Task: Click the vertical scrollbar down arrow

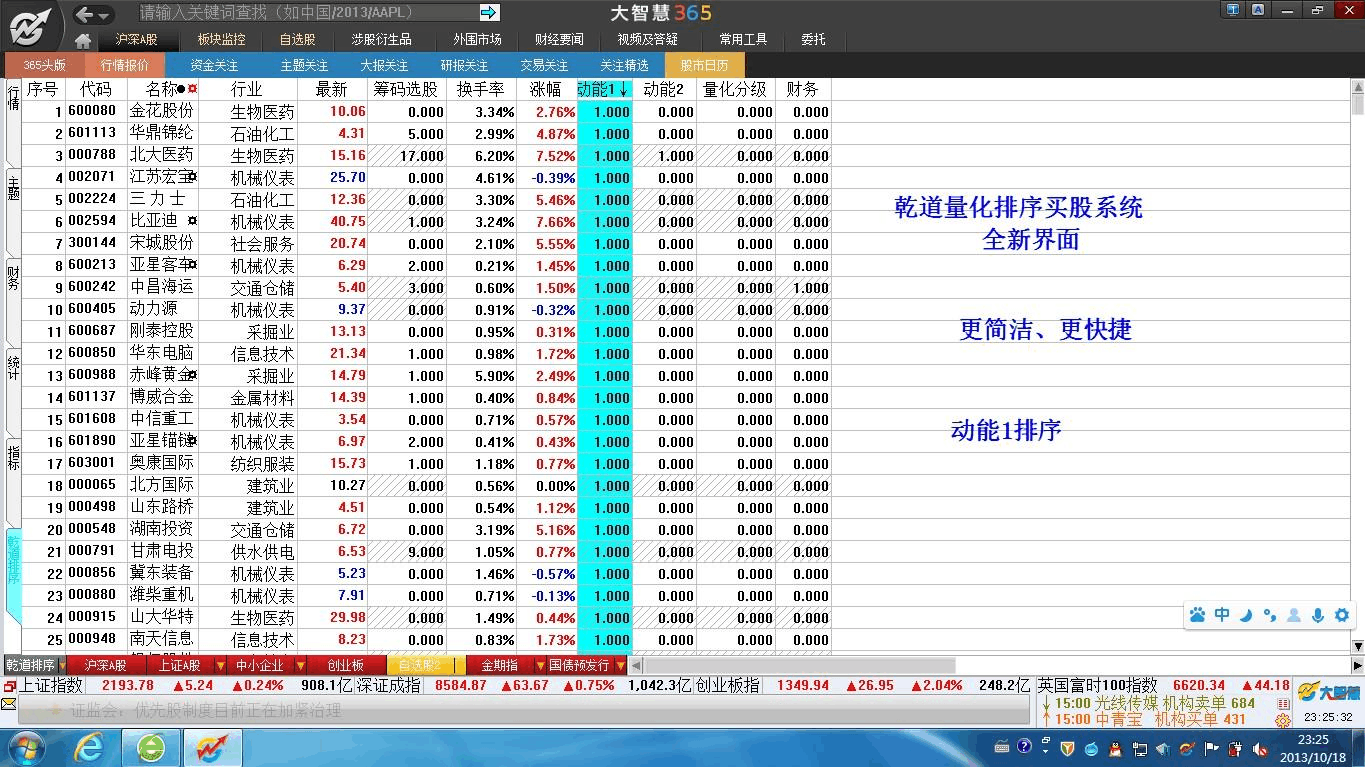Action: coord(1357,647)
